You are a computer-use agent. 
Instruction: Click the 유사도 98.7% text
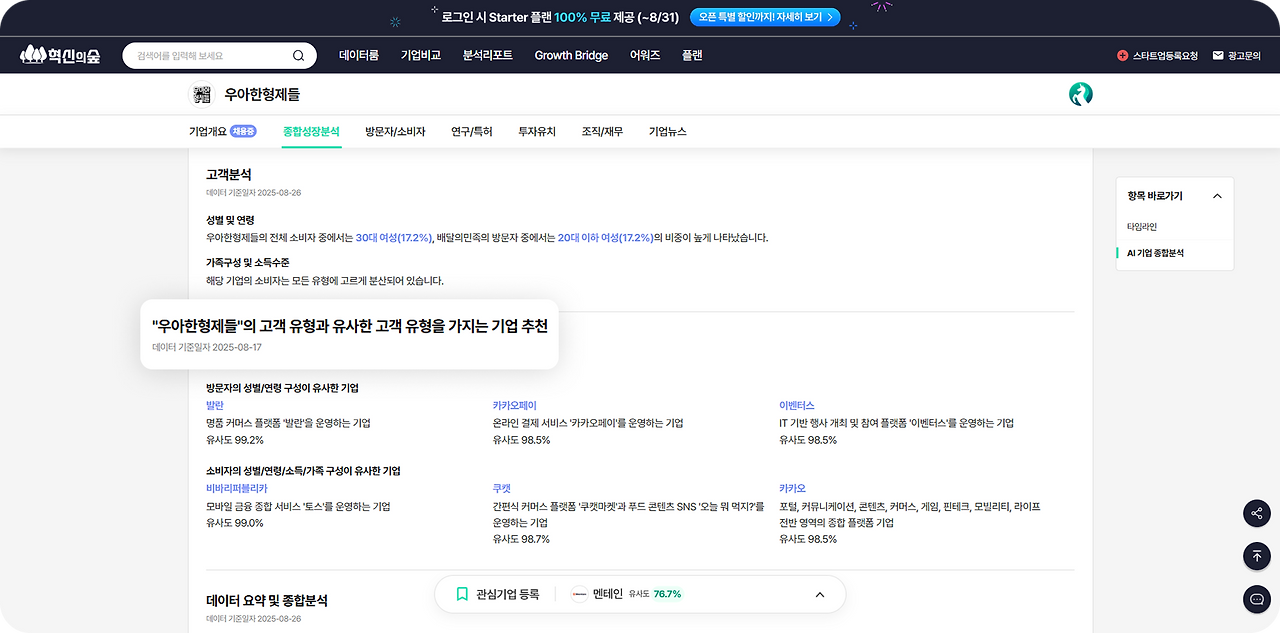click(521, 539)
